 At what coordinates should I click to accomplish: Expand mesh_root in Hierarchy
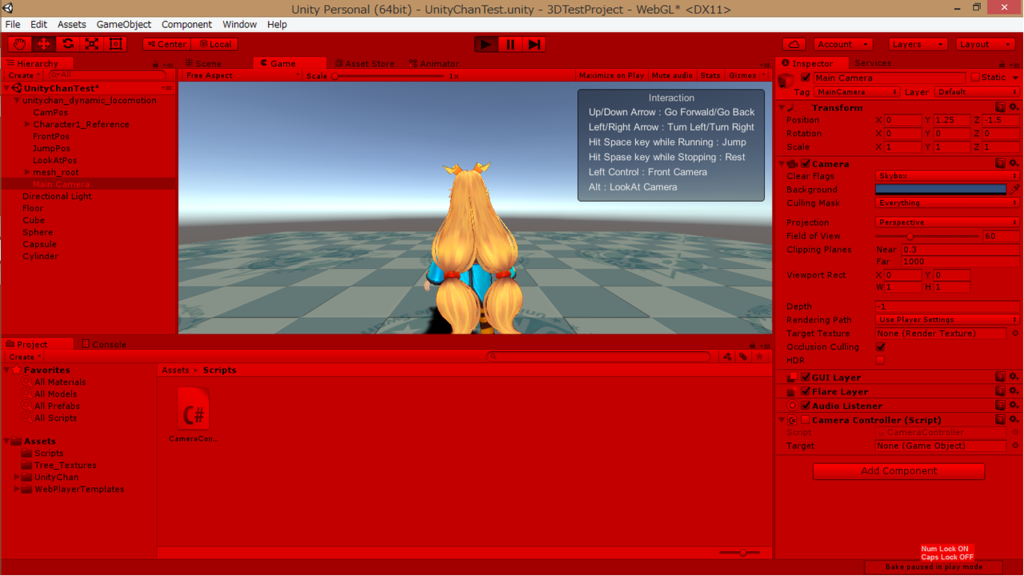(x=27, y=172)
